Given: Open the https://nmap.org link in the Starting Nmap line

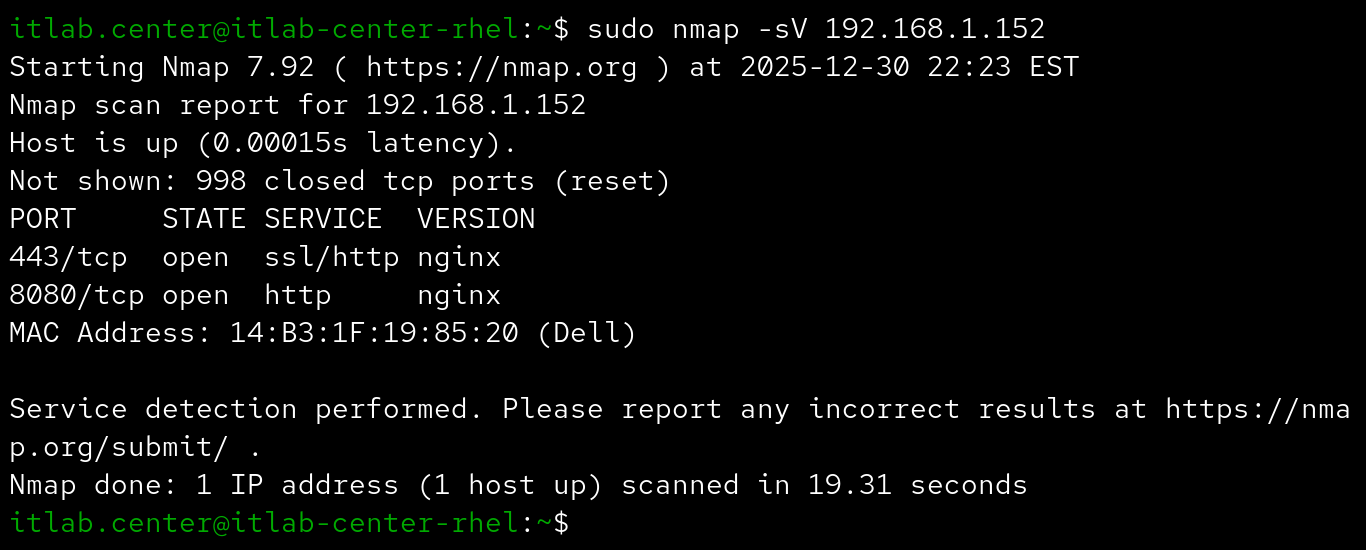Looking at the screenshot, I should click(501, 67).
